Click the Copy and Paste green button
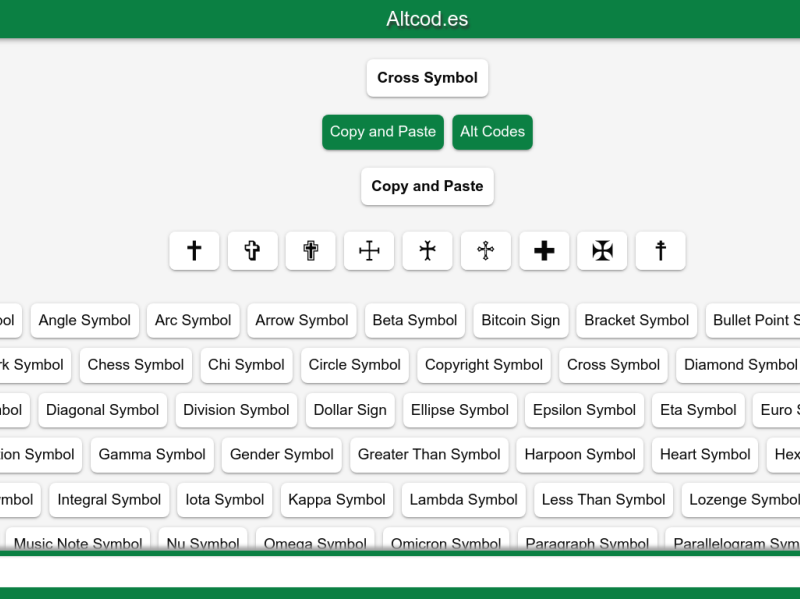Viewport: 800px width, 599px height. (382, 131)
